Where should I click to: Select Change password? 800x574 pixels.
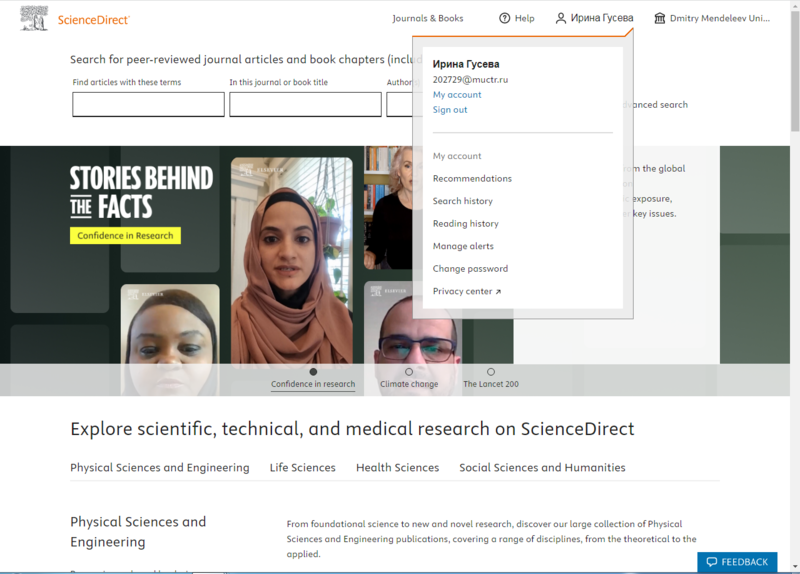pos(470,268)
